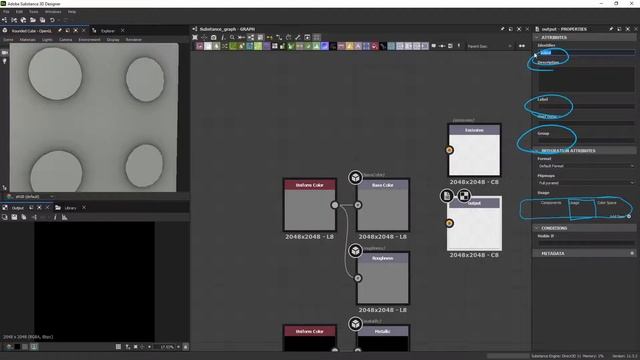640x360 pixels.
Task: Click the fit-to-view frame icon in graph toolbar
Action: tap(195, 37)
